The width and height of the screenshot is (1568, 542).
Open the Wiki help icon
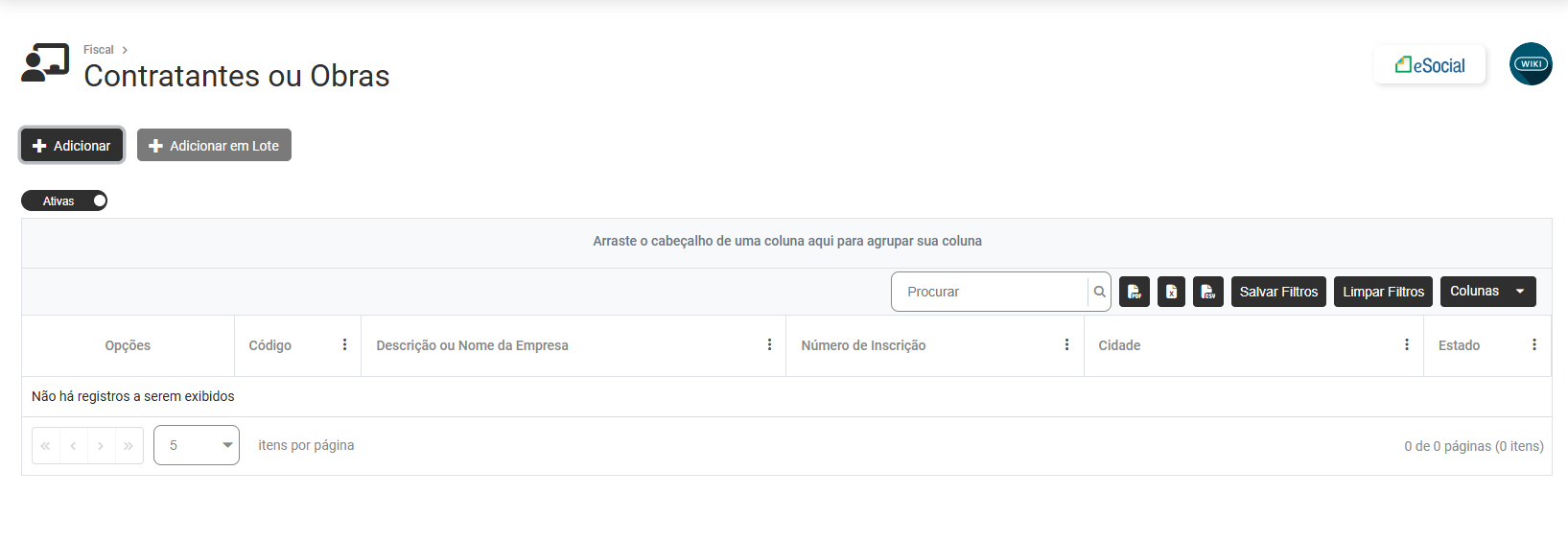pos(1531,64)
